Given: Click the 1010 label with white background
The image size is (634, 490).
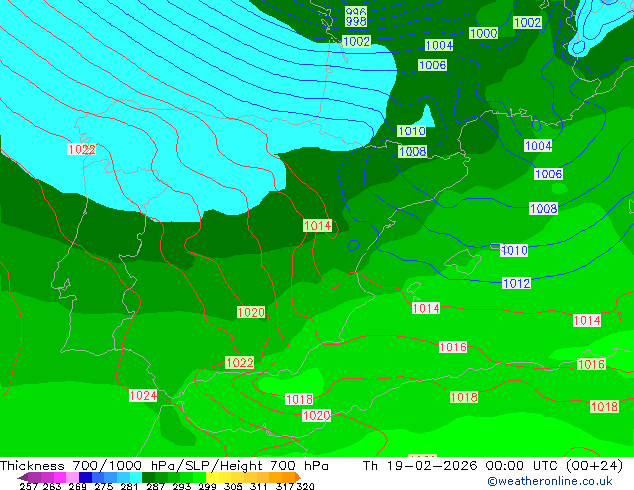Looking at the screenshot, I should 514,250.
